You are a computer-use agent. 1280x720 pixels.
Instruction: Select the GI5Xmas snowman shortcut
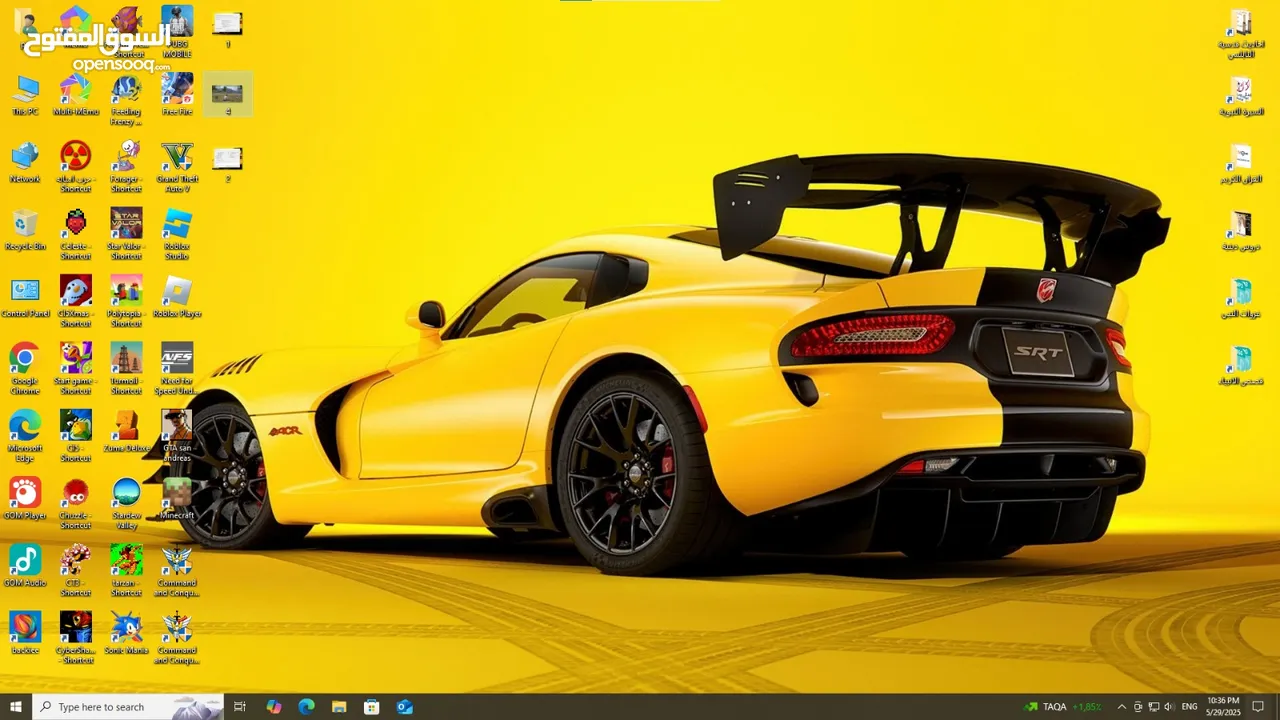point(76,301)
